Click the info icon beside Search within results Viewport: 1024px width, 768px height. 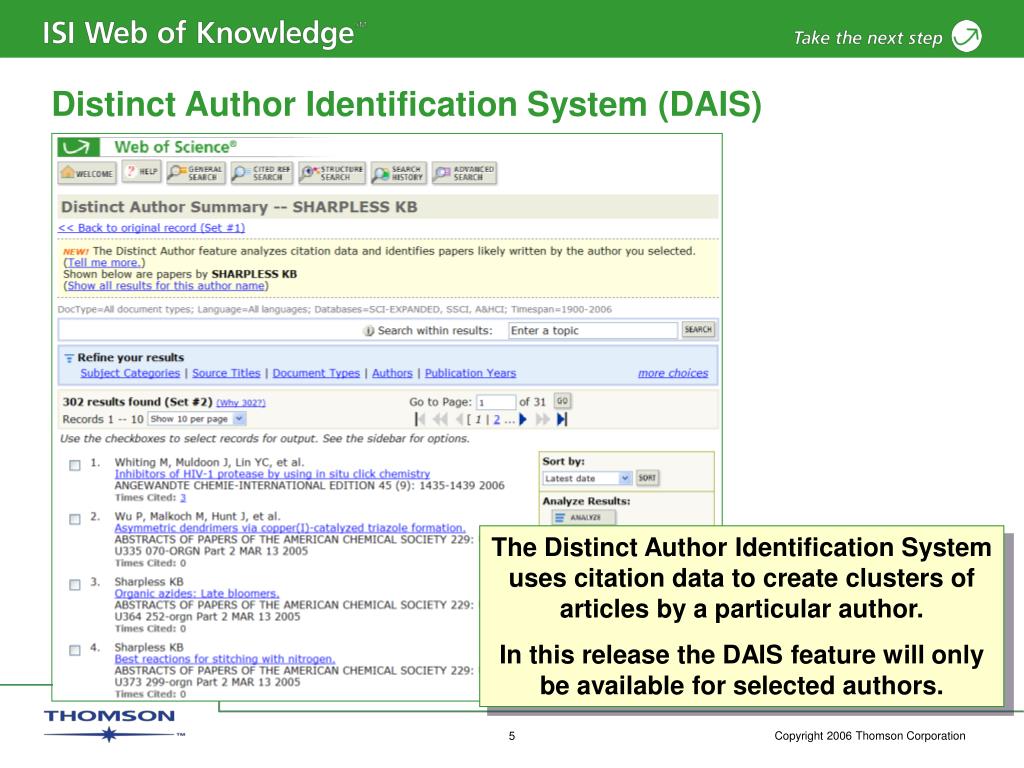click(x=369, y=331)
